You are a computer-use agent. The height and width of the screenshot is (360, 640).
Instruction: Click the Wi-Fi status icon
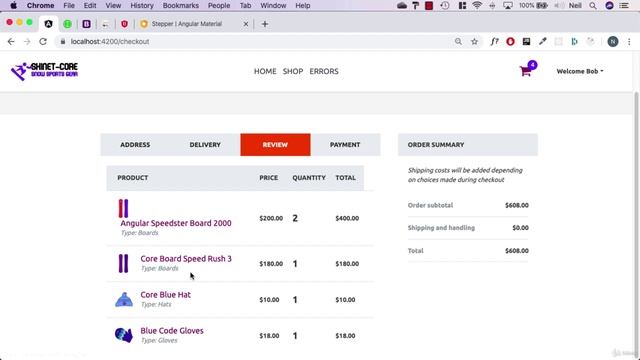pos(477,5)
